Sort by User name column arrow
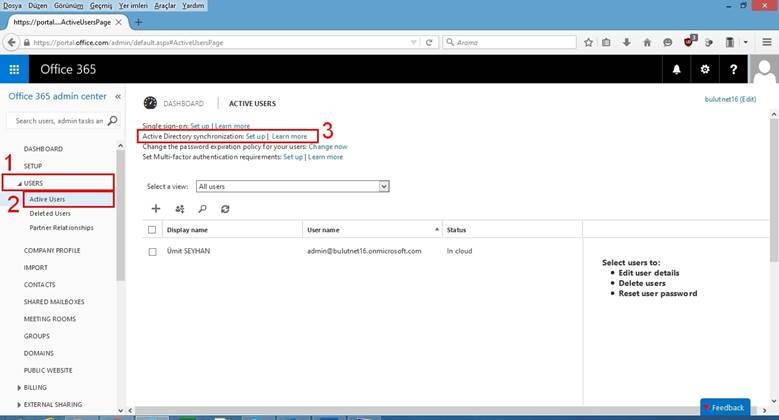 click(x=437, y=229)
